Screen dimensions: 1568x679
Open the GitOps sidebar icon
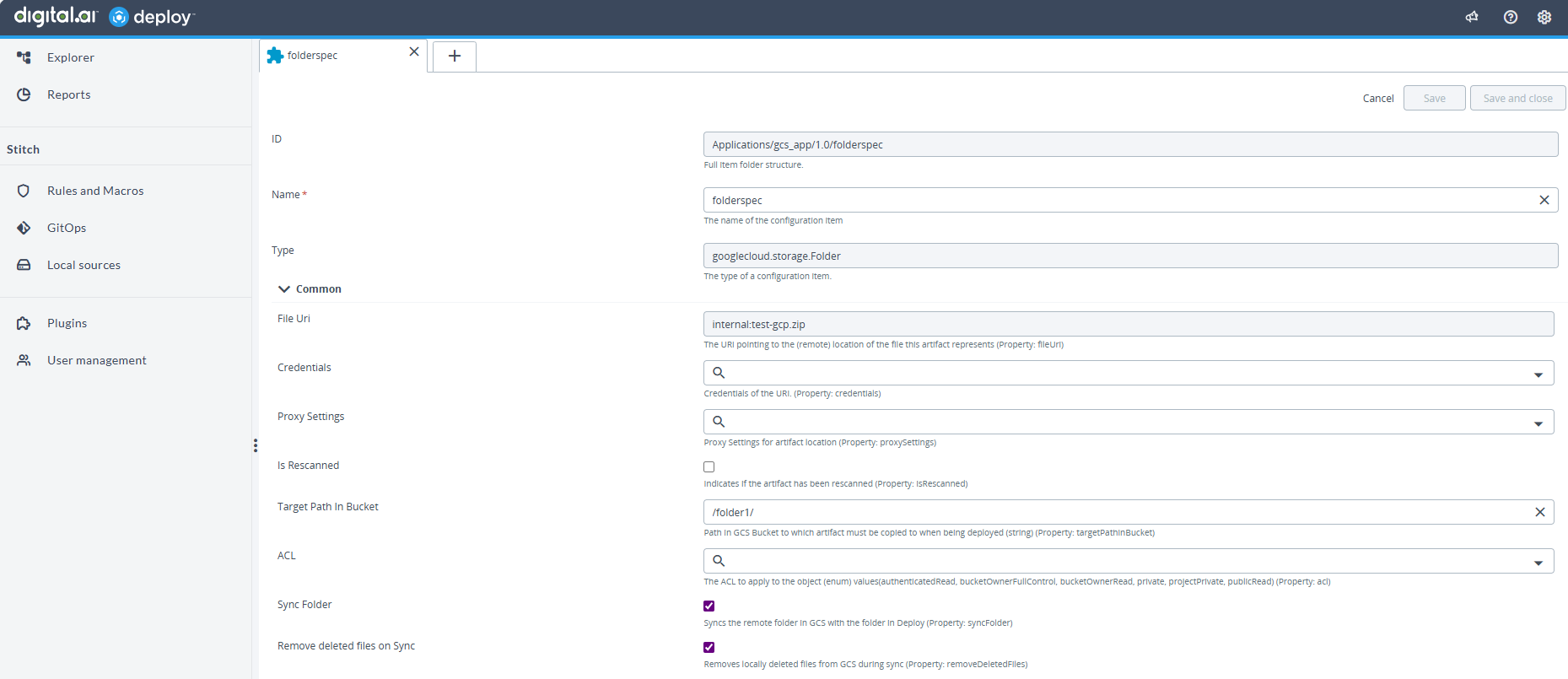pos(24,228)
